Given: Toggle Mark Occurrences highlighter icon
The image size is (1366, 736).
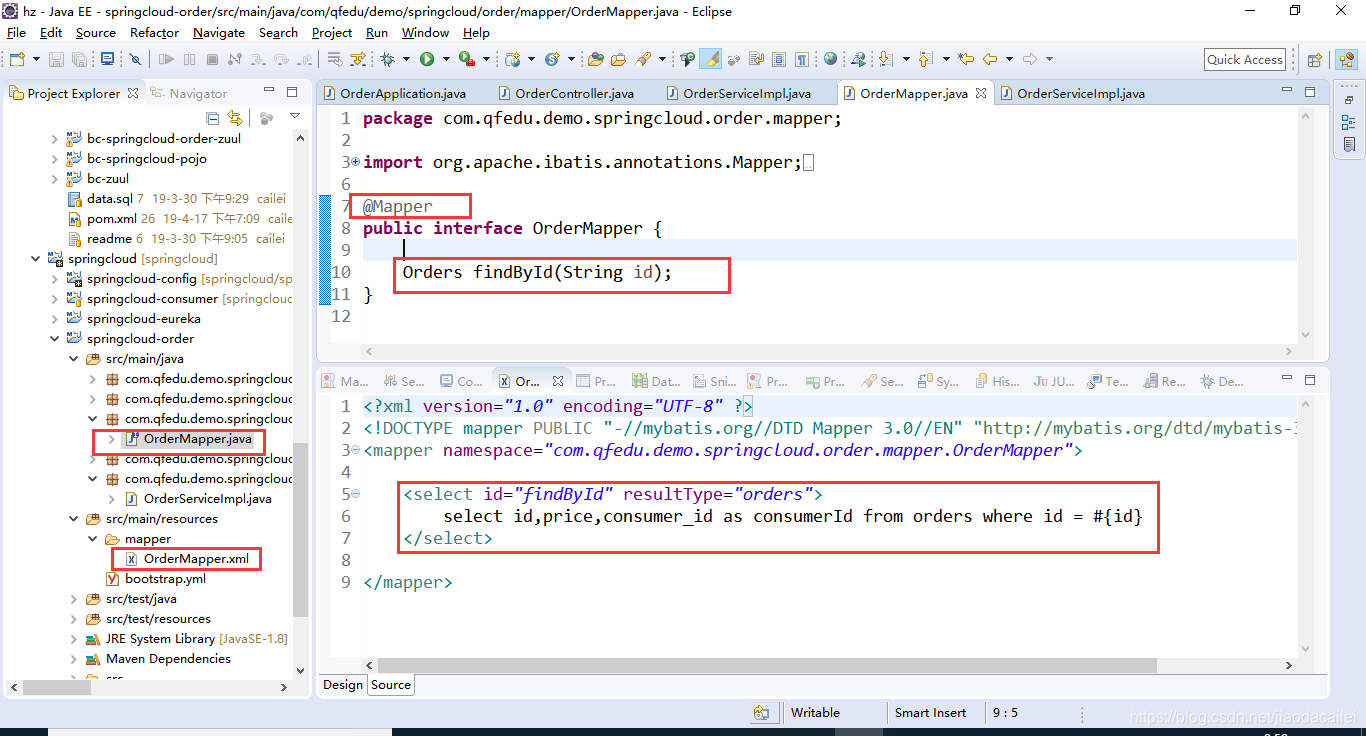Looking at the screenshot, I should point(710,59).
